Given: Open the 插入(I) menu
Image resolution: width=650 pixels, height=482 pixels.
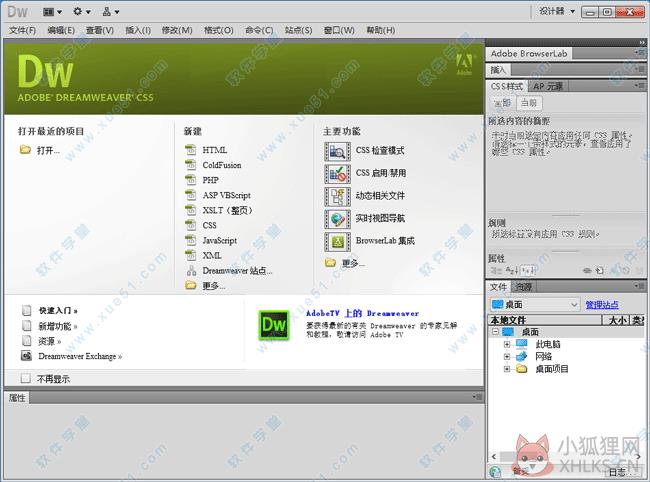Looking at the screenshot, I should [x=138, y=30].
